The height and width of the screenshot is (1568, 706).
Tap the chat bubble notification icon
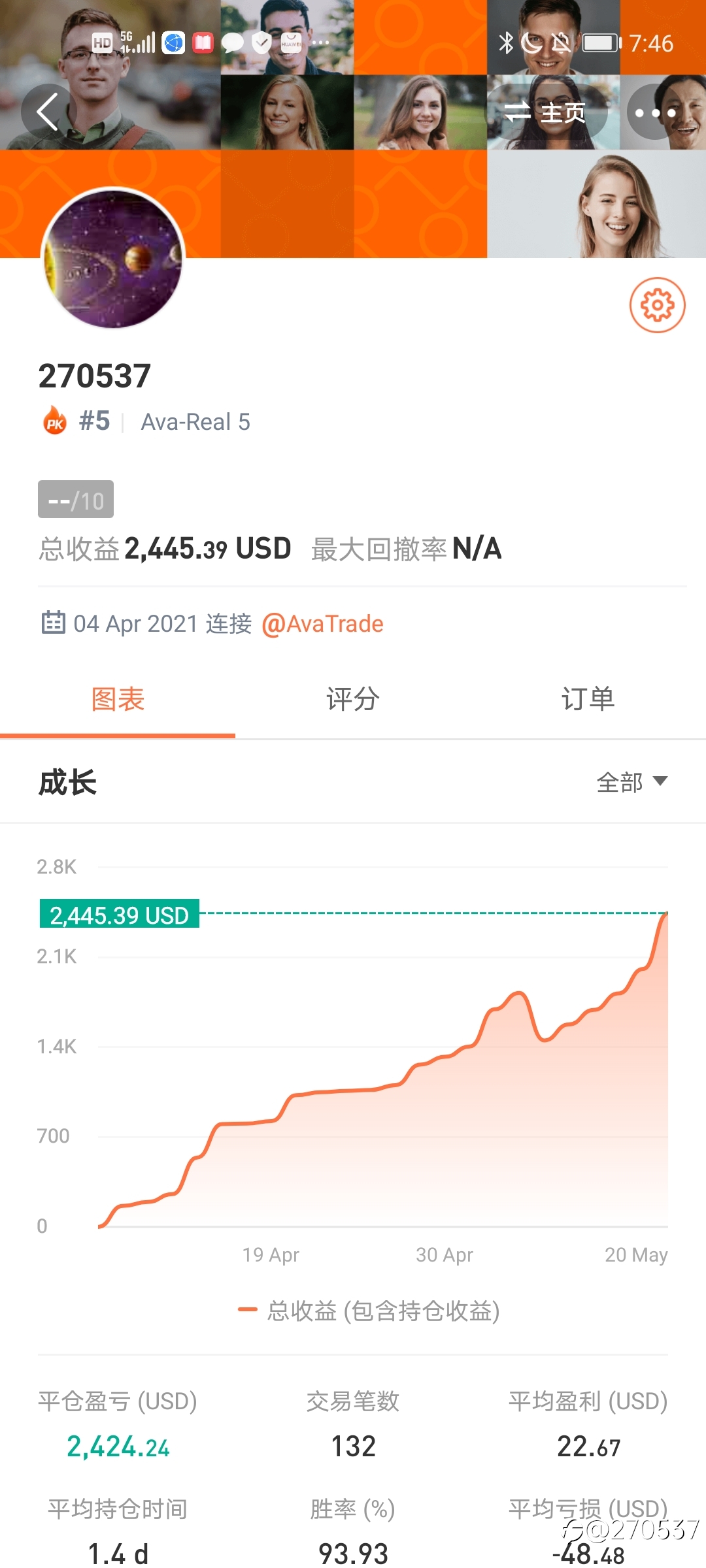232,43
